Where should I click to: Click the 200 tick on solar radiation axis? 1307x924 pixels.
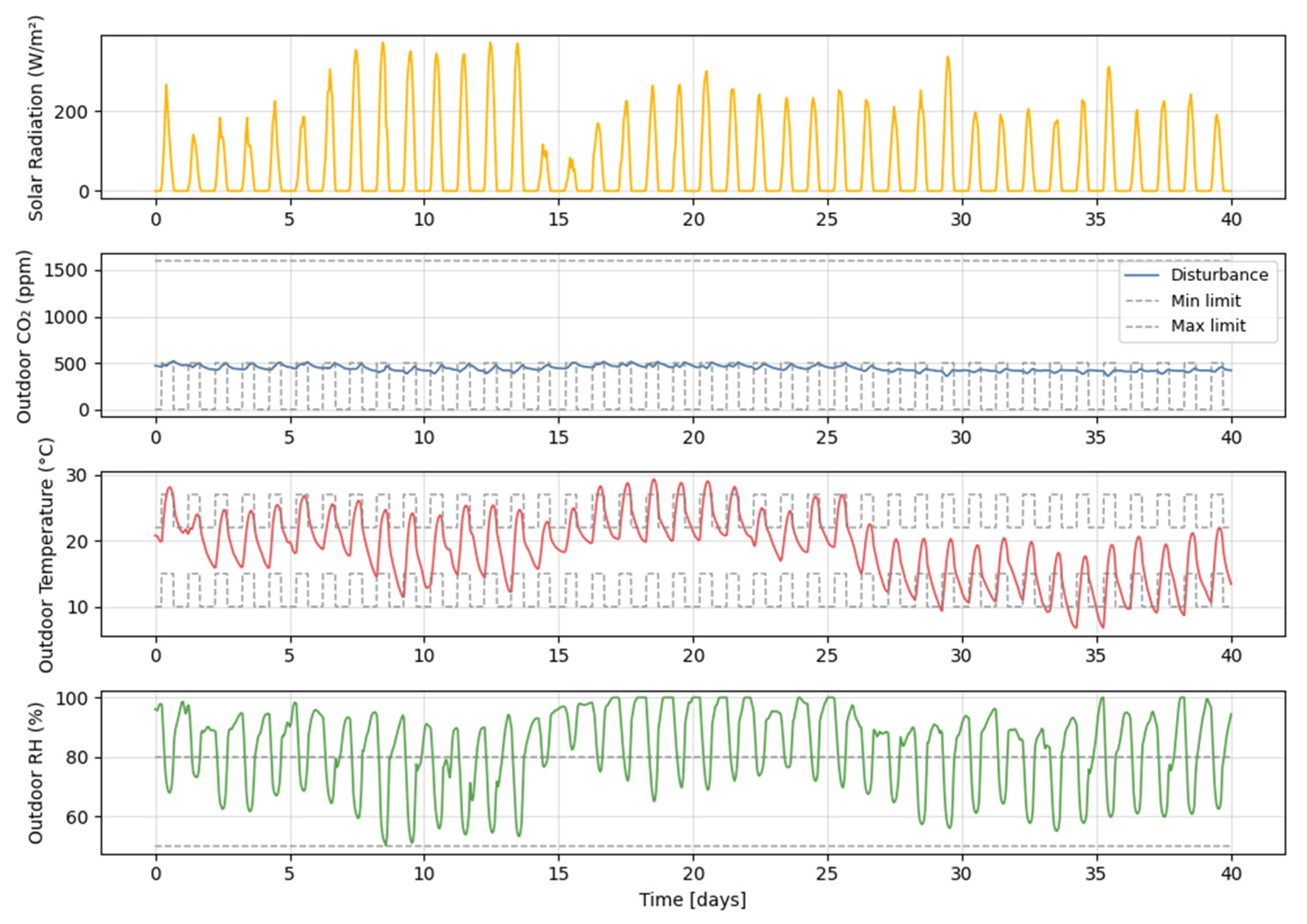coord(72,112)
